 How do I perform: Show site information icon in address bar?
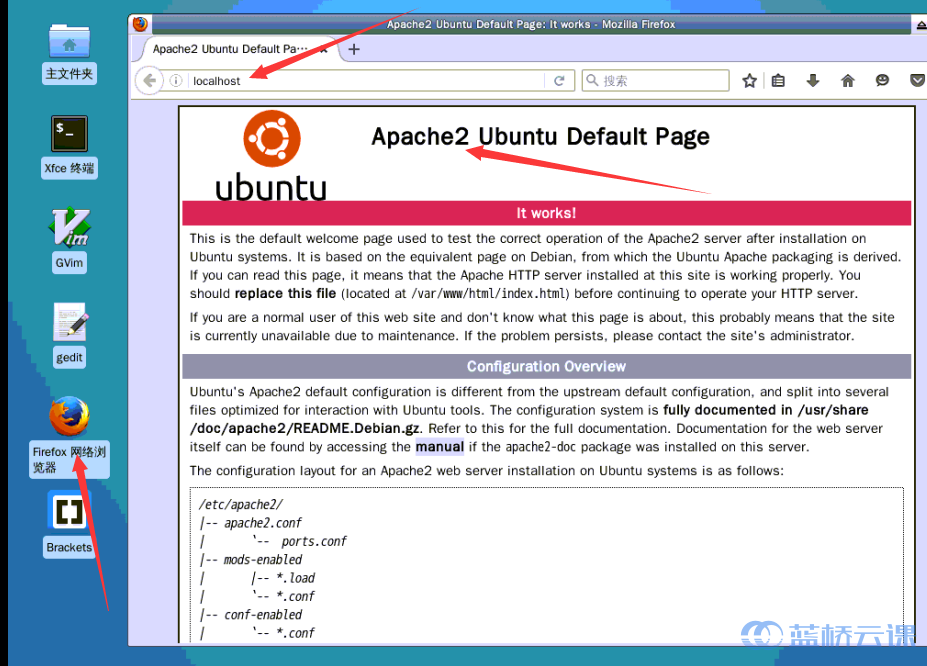point(176,80)
